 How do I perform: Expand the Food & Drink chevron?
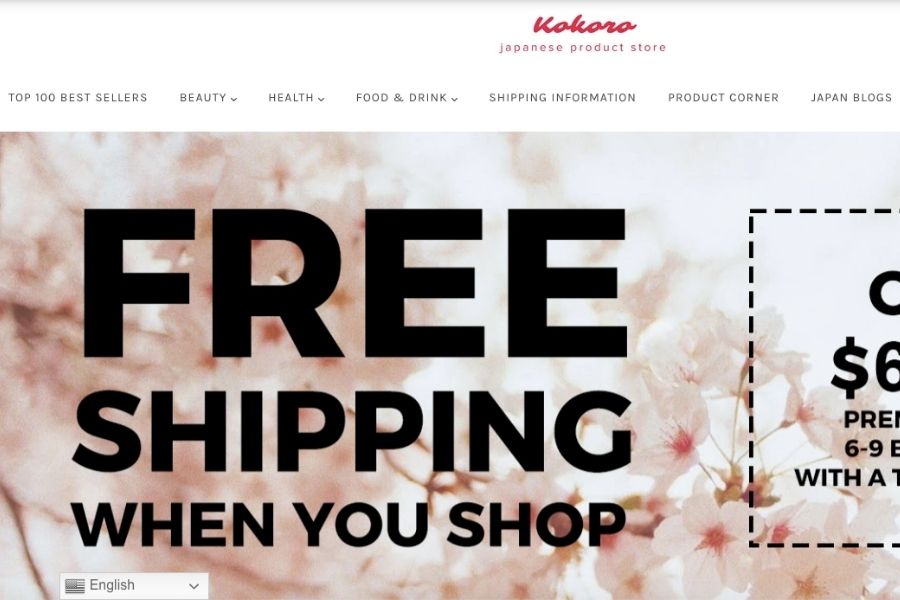454,99
